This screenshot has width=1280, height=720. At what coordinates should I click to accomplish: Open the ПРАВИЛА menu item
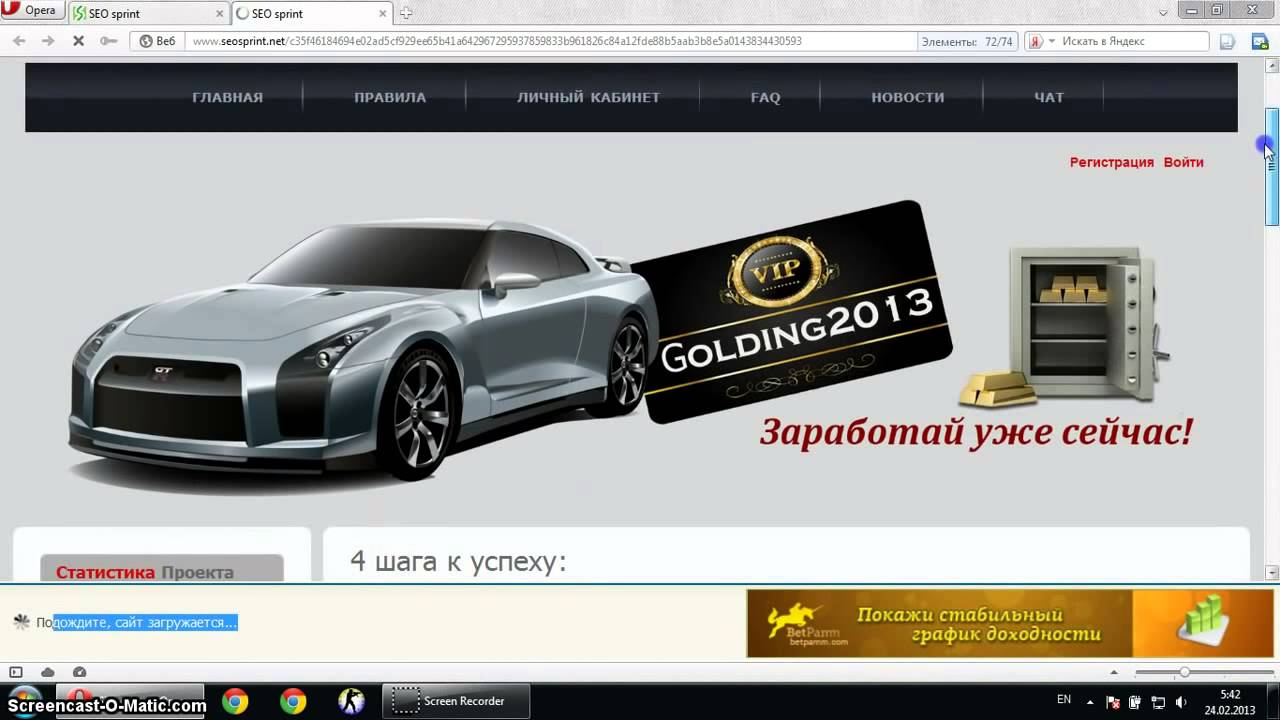click(390, 97)
